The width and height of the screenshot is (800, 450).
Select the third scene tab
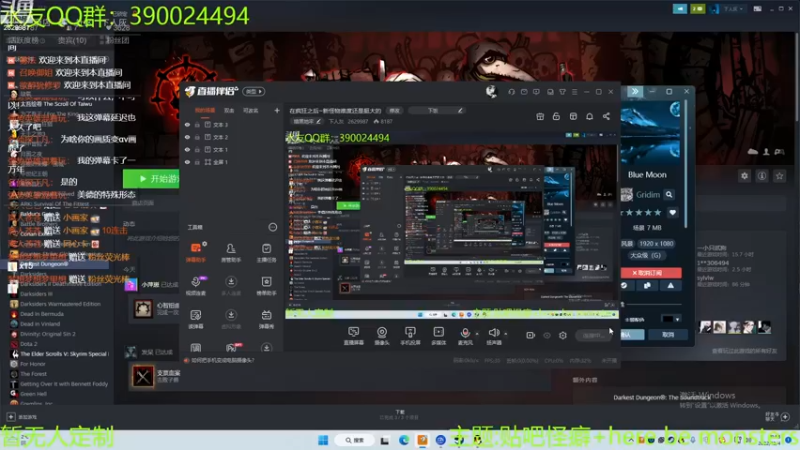coord(250,110)
